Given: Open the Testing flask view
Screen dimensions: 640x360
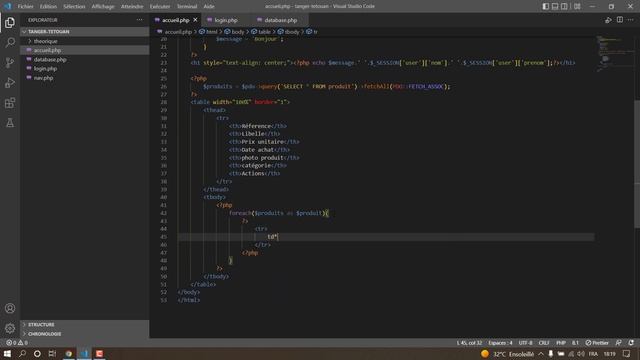Looking at the screenshot, I should [10, 122].
